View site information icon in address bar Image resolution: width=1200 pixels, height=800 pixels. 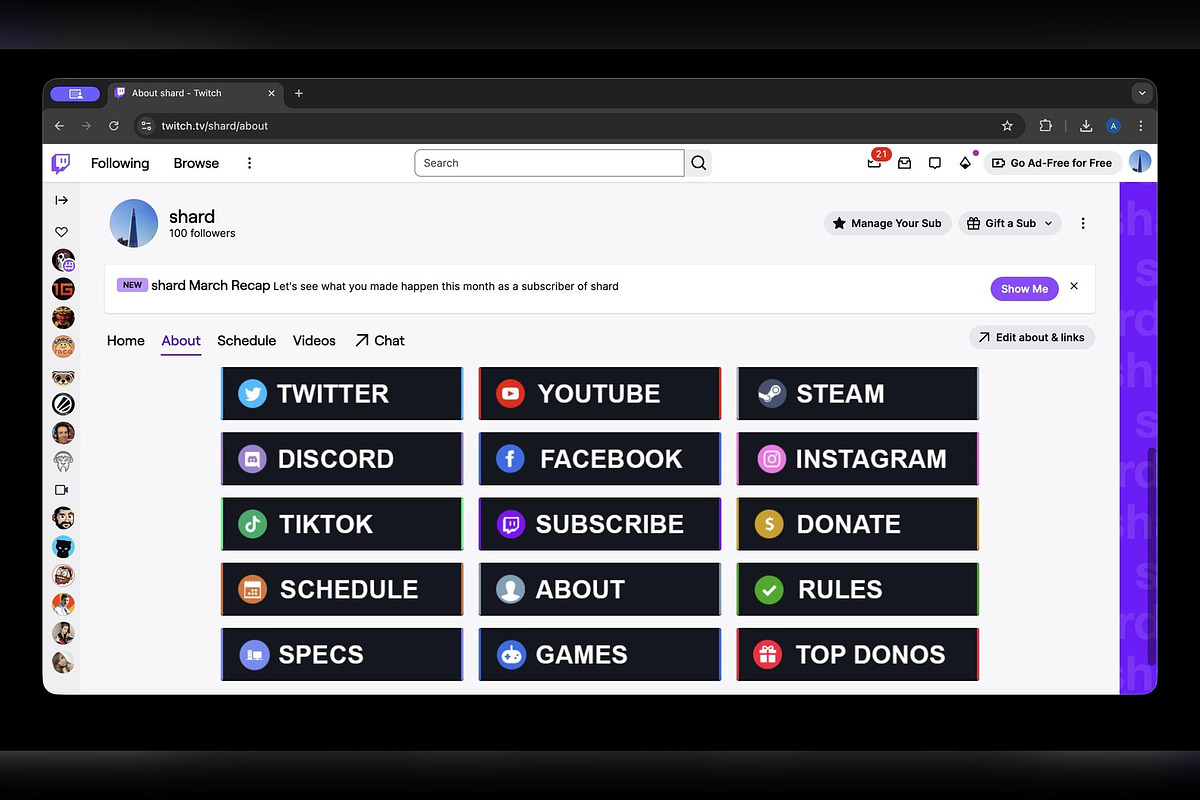click(146, 126)
